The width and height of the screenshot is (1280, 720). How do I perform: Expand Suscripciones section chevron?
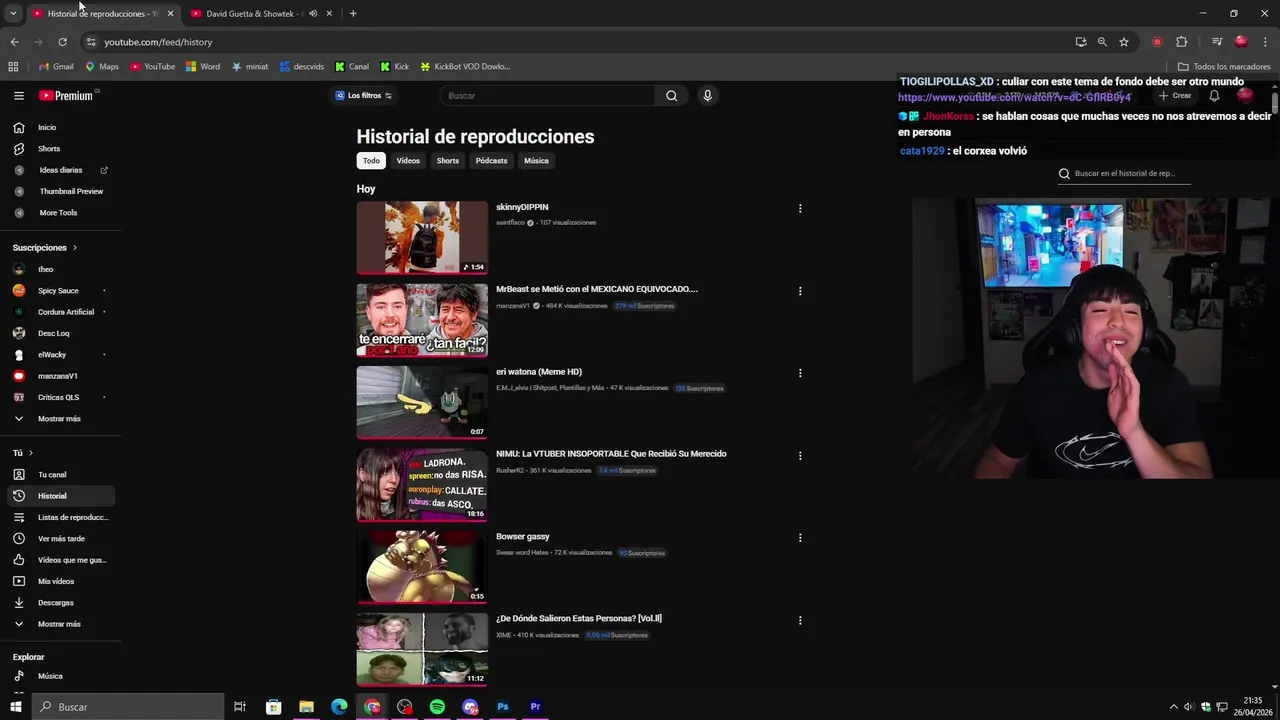pos(74,248)
